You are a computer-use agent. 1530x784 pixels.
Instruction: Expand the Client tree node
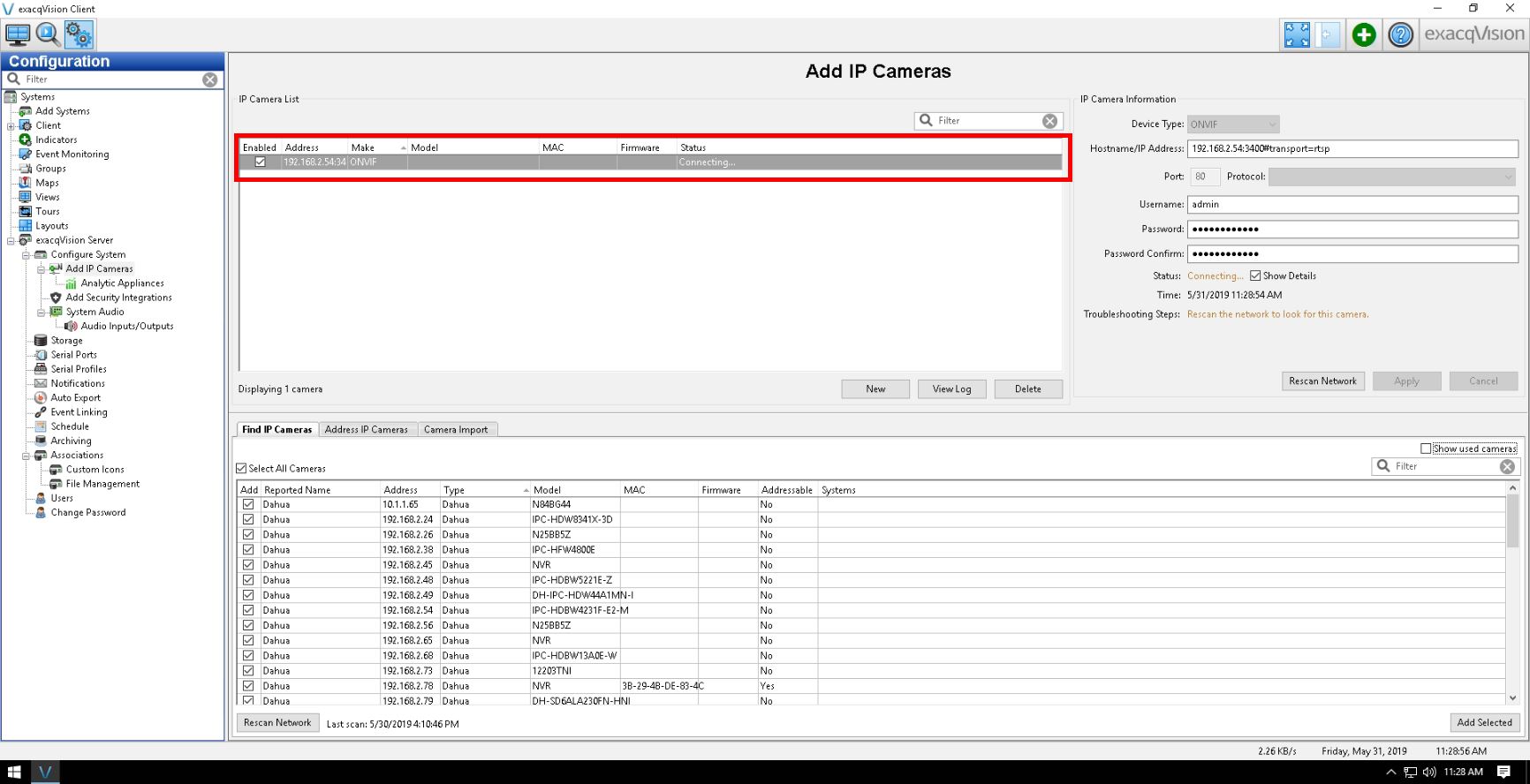(11, 125)
